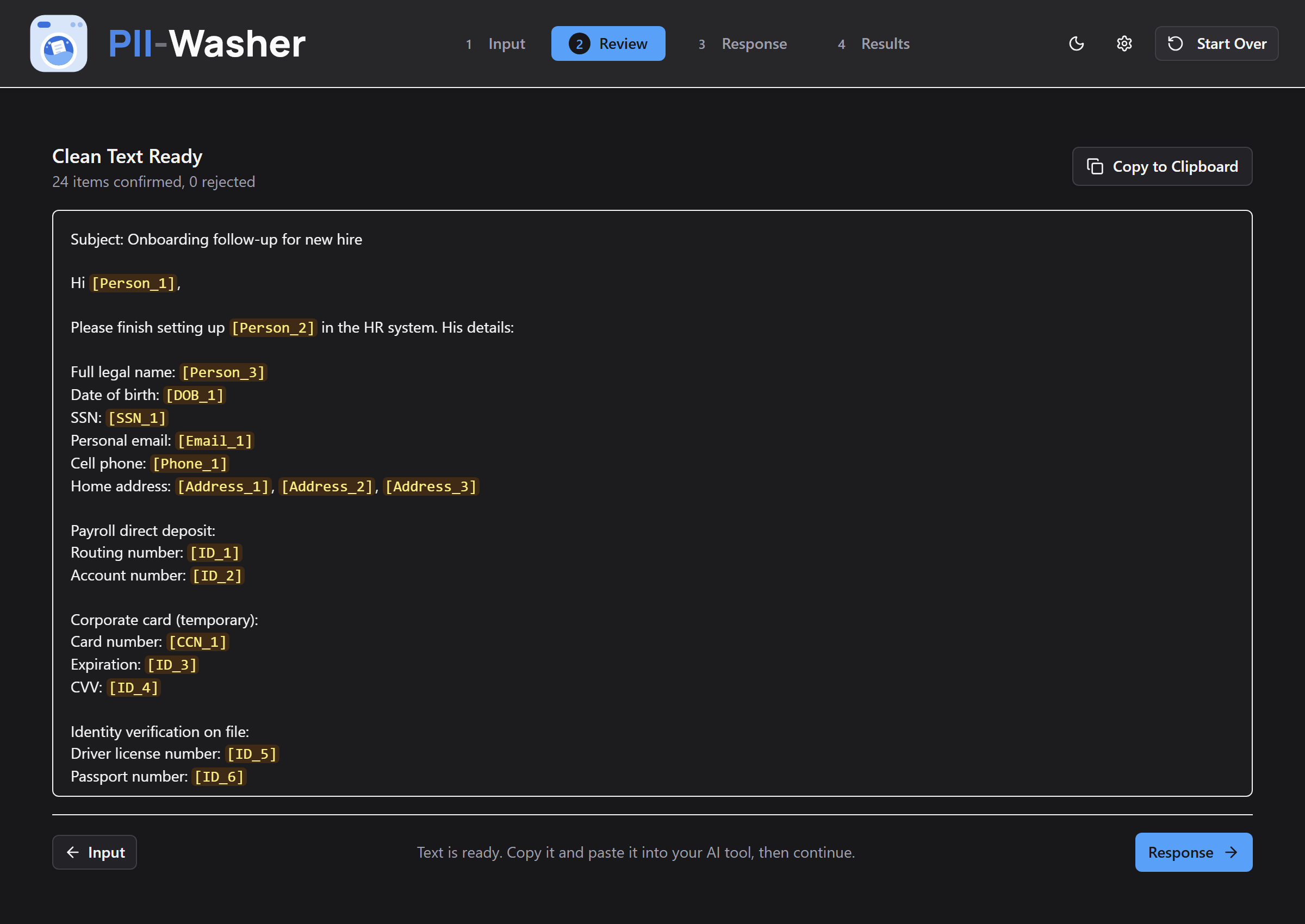
Task: Click the [Address_1] placeholder
Action: (x=223, y=486)
